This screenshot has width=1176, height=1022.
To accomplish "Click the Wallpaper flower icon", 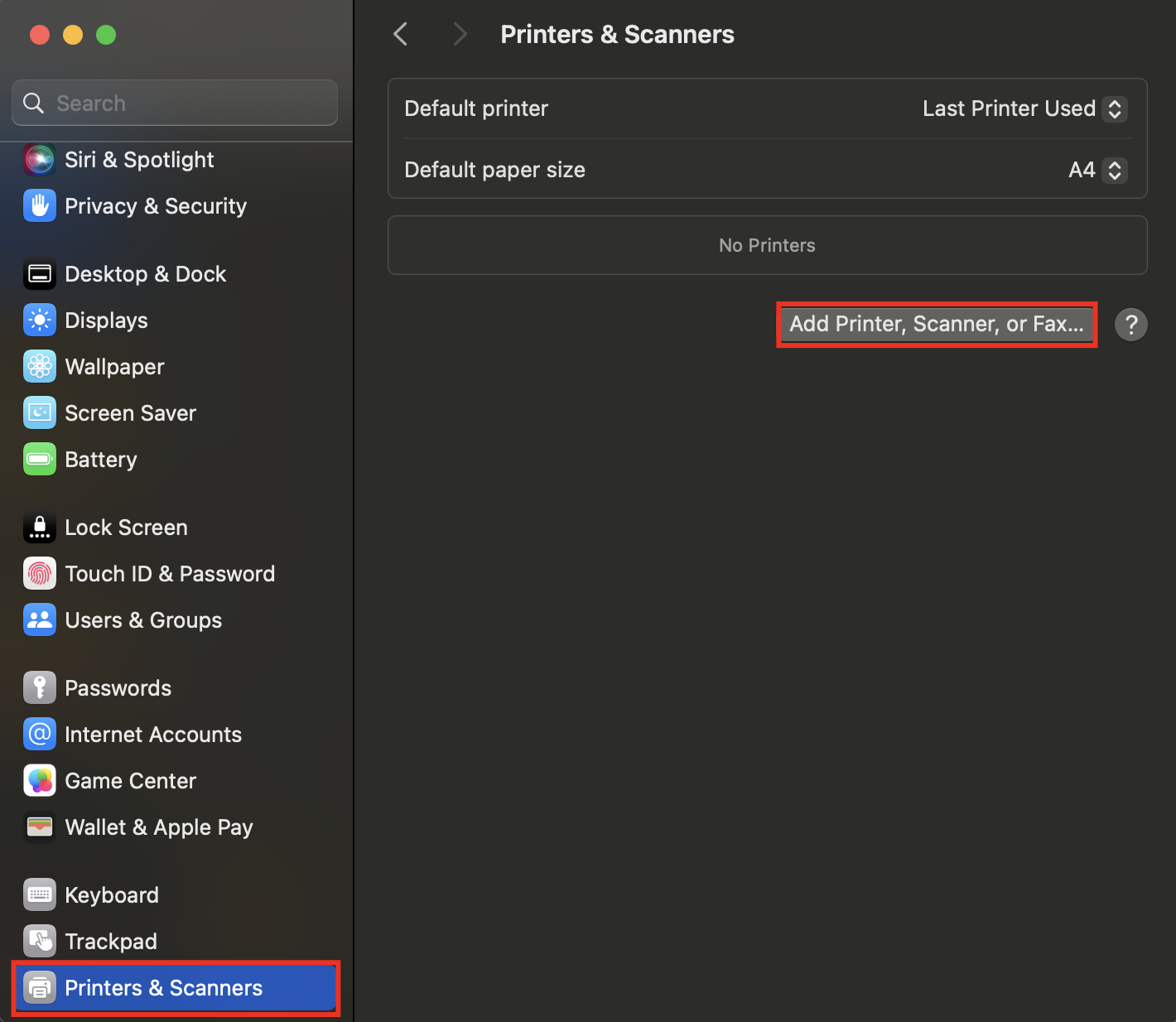I will coord(39,367).
